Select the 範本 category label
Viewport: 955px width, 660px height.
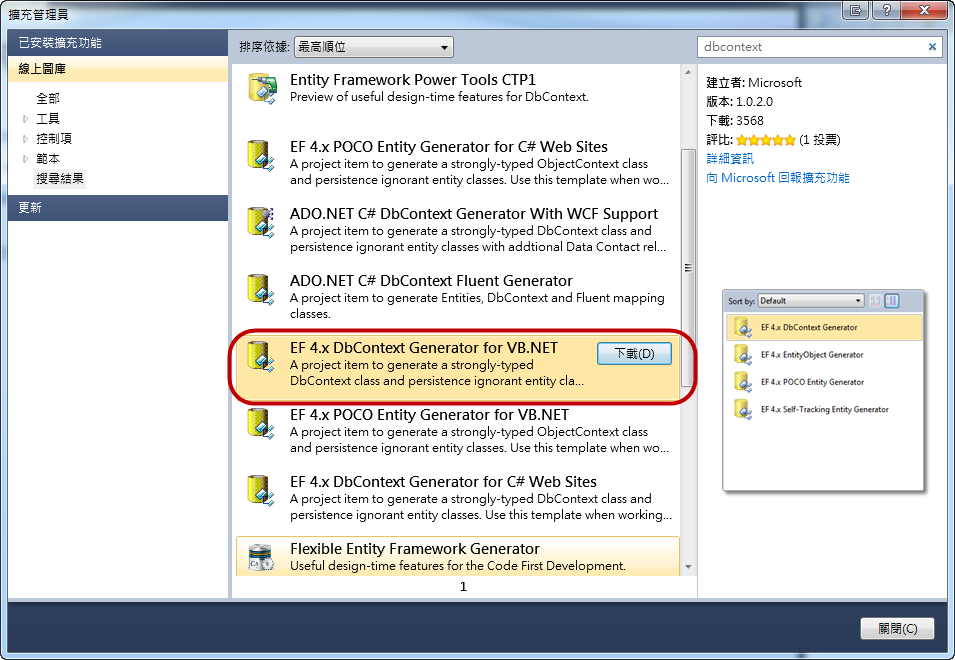[48, 159]
